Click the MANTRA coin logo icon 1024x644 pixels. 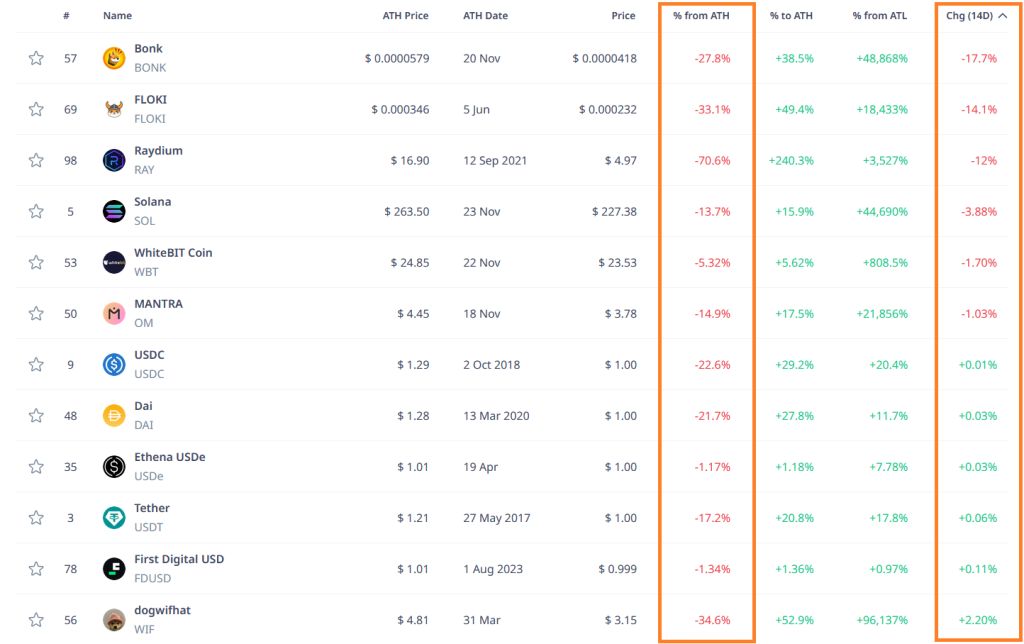(114, 314)
